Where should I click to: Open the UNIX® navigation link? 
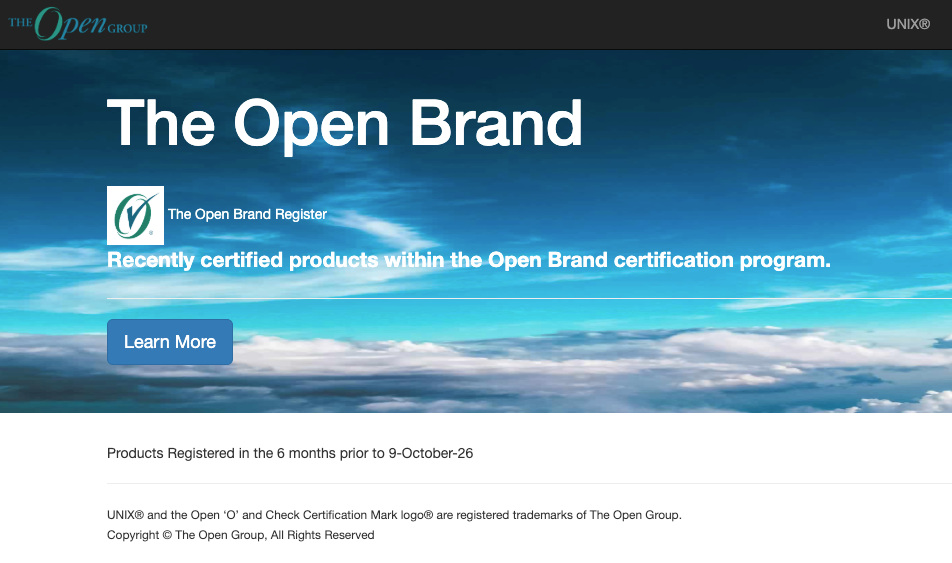pyautogui.click(x=908, y=24)
